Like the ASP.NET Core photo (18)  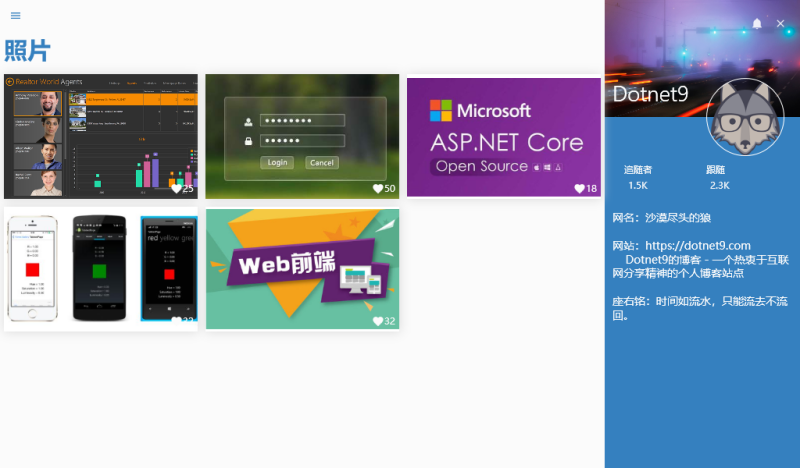[580, 189]
